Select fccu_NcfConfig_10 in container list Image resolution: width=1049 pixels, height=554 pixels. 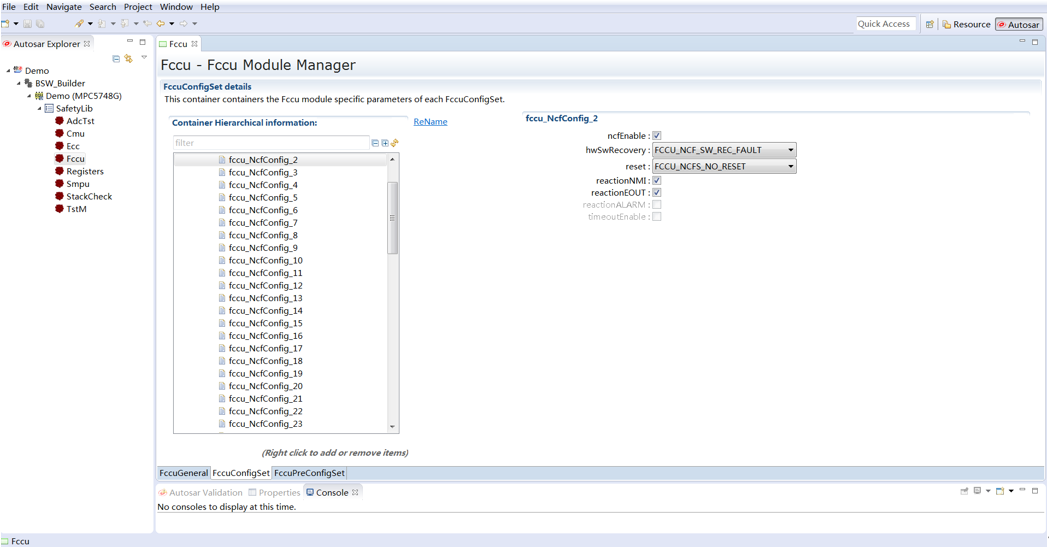coord(265,260)
